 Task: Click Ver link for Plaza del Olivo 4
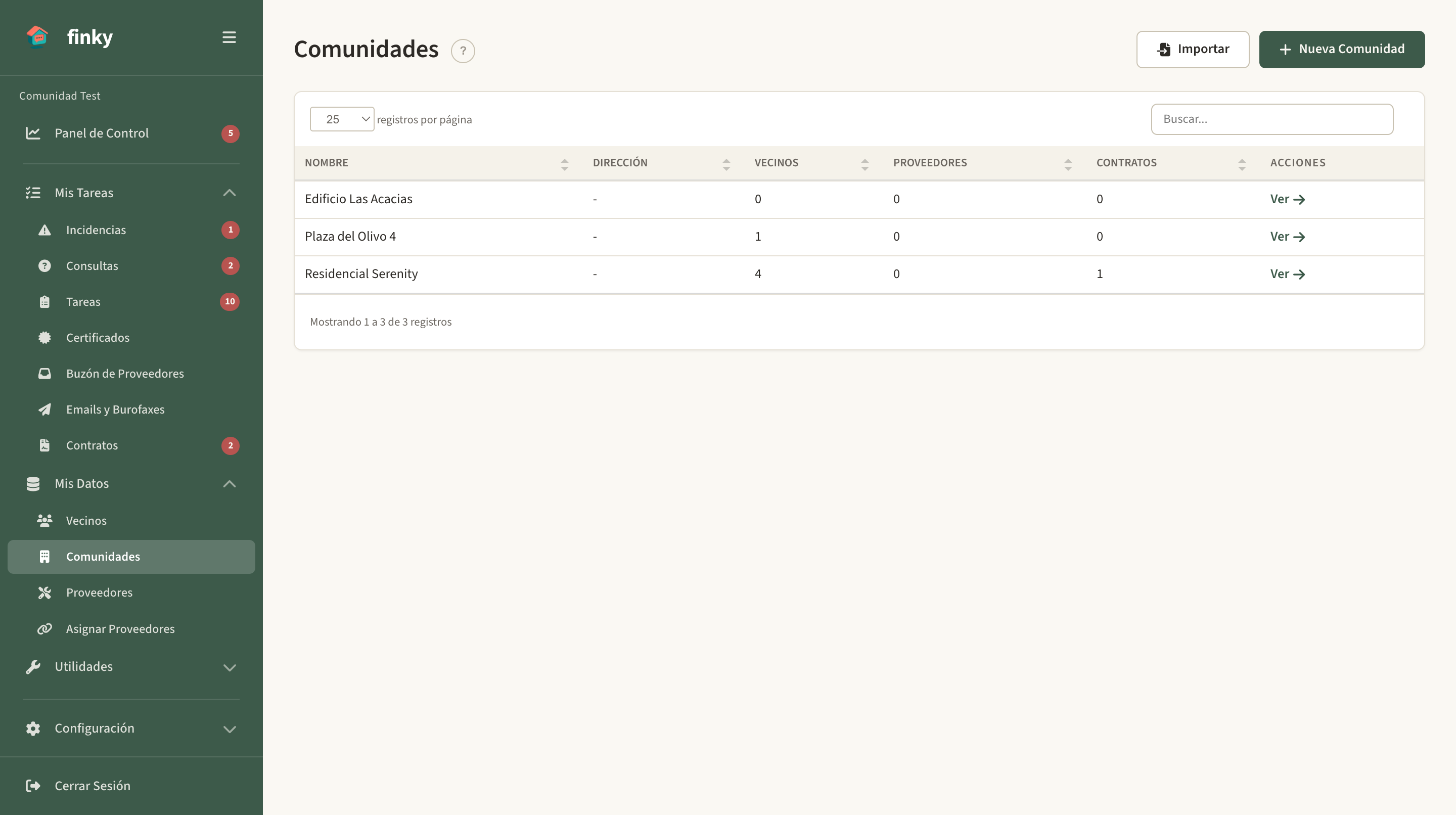(1287, 236)
